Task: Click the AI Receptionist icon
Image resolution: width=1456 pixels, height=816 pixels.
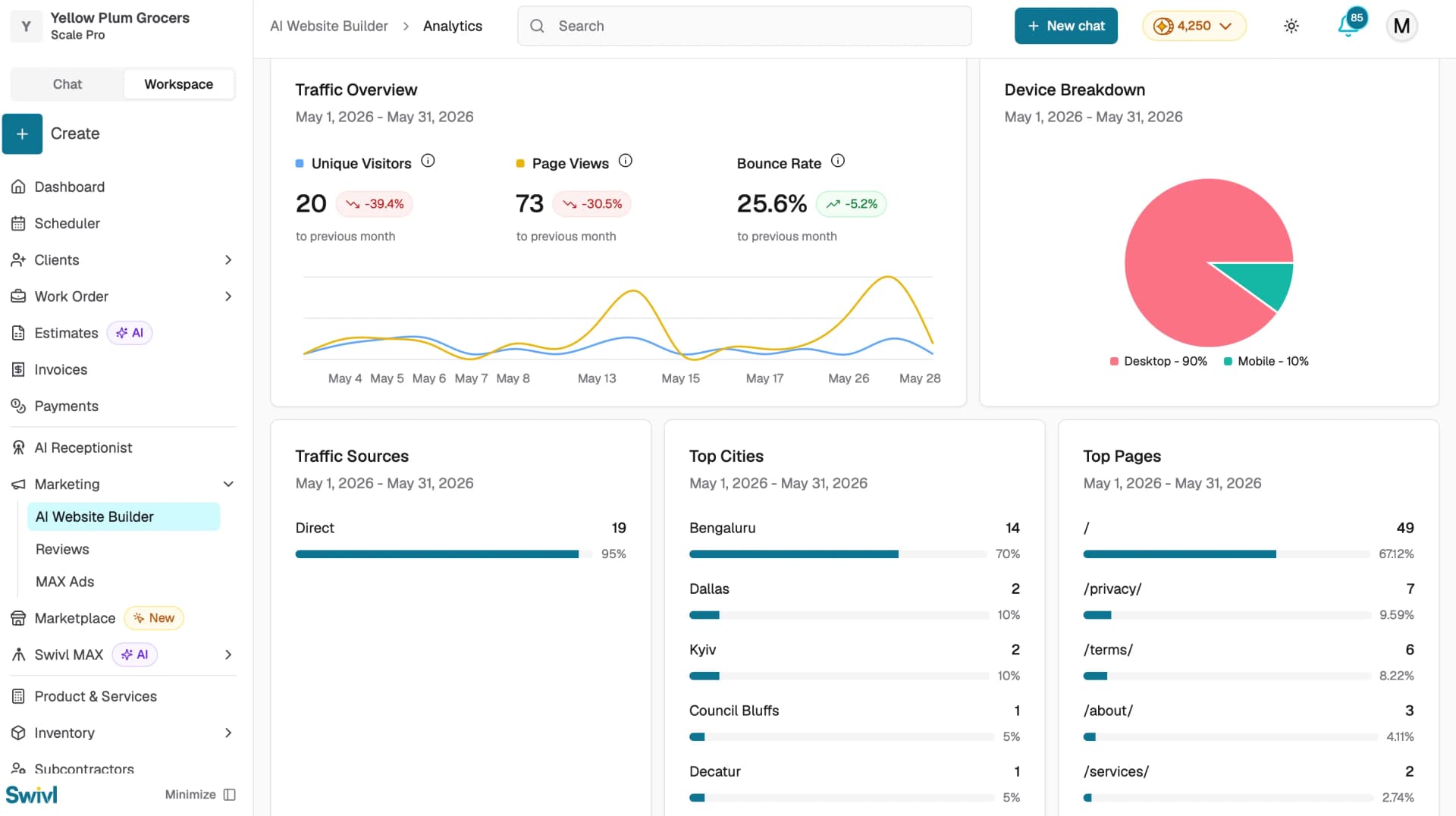Action: click(x=18, y=448)
